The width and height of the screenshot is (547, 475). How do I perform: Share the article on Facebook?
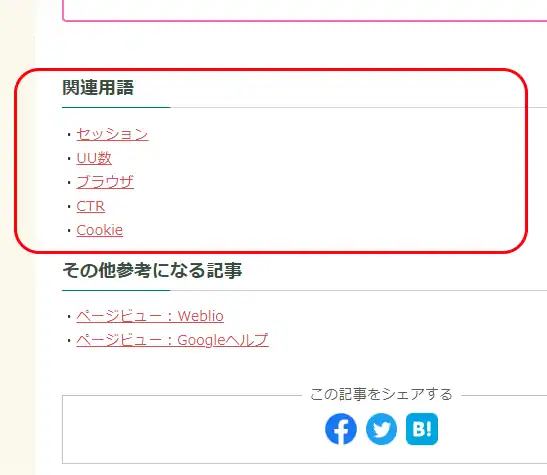pyautogui.click(x=341, y=429)
